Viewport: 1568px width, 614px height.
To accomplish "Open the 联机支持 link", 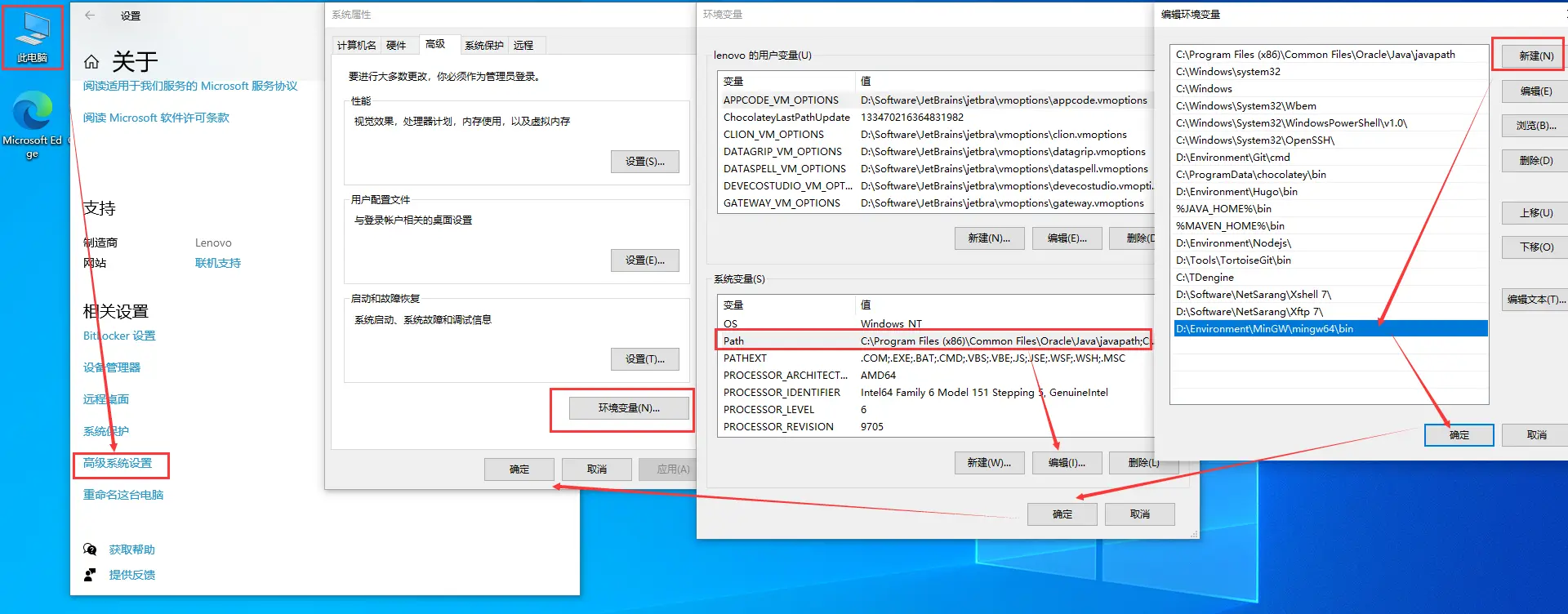I will tap(218, 263).
